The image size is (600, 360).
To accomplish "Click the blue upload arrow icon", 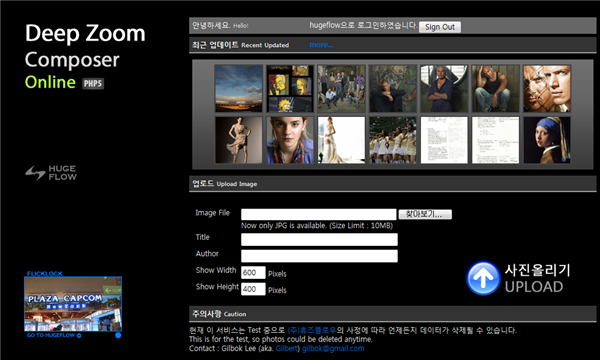I will 483,278.
